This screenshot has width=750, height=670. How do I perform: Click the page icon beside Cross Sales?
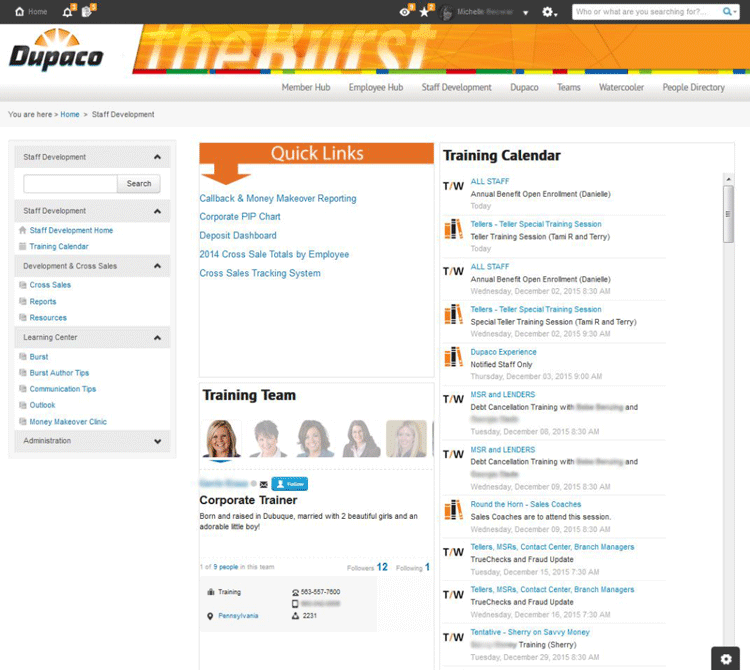click(x=22, y=285)
